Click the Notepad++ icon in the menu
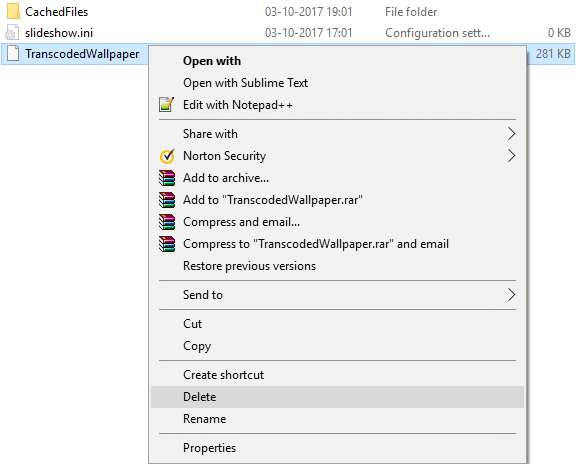Viewport: 578px width, 464px height. pyautogui.click(x=166, y=105)
